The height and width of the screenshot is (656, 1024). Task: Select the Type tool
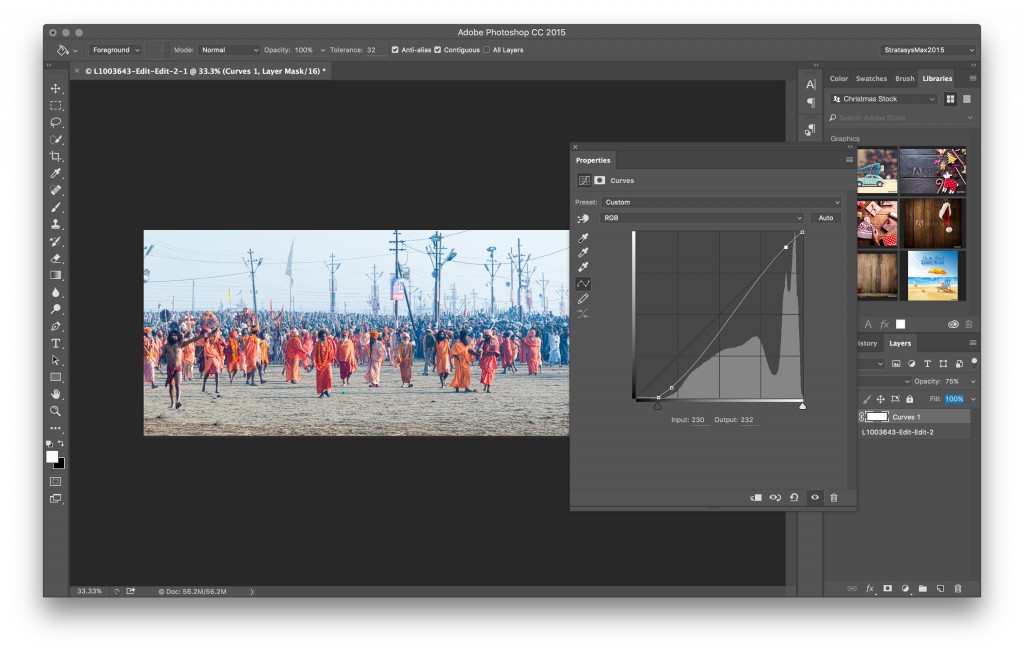(x=55, y=342)
